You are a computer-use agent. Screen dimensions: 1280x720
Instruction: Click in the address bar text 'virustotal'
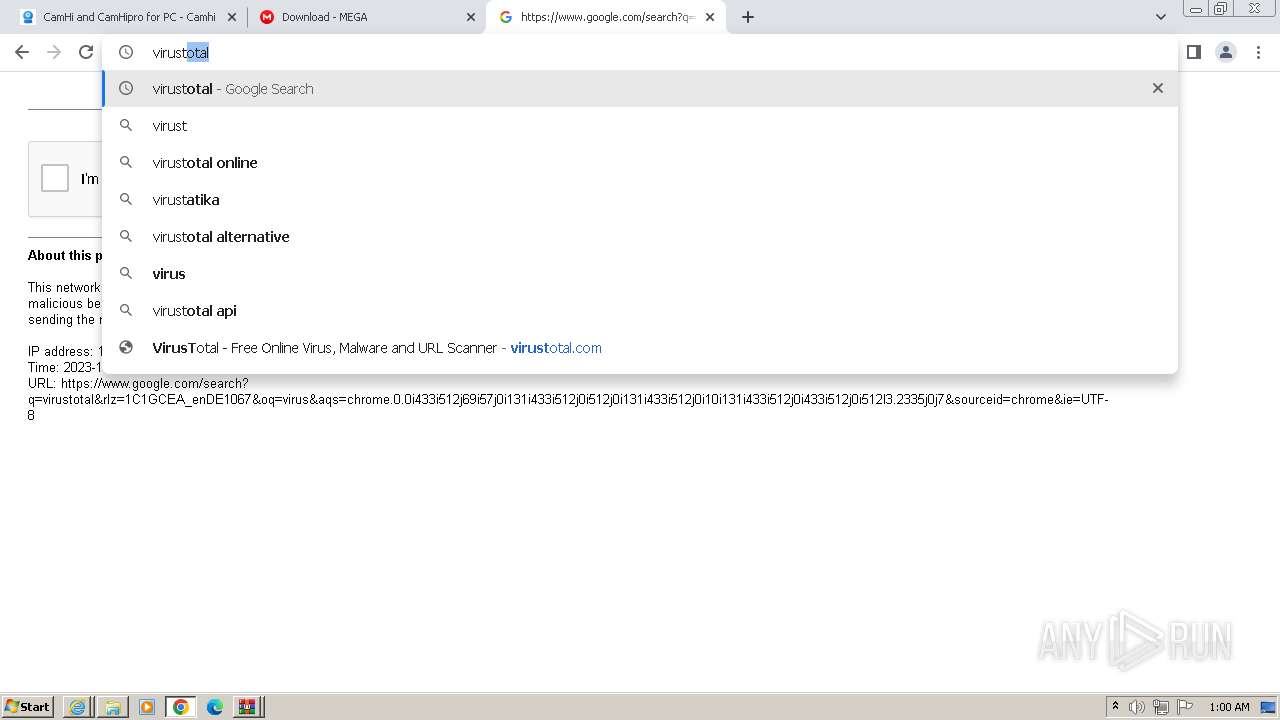(x=181, y=53)
